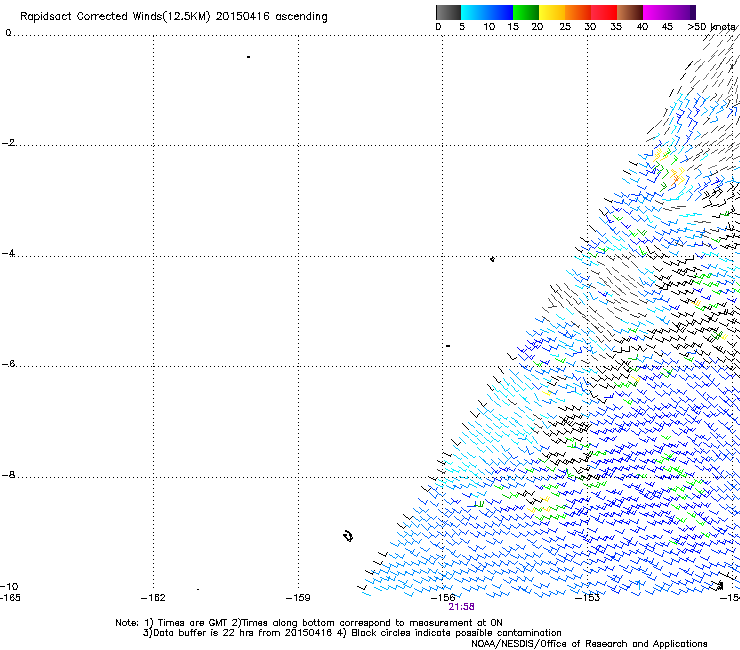This screenshot has width=740, height=650.
Task: Pick the brown 35-40 knots legend swatch
Action: pyautogui.click(x=630, y=12)
